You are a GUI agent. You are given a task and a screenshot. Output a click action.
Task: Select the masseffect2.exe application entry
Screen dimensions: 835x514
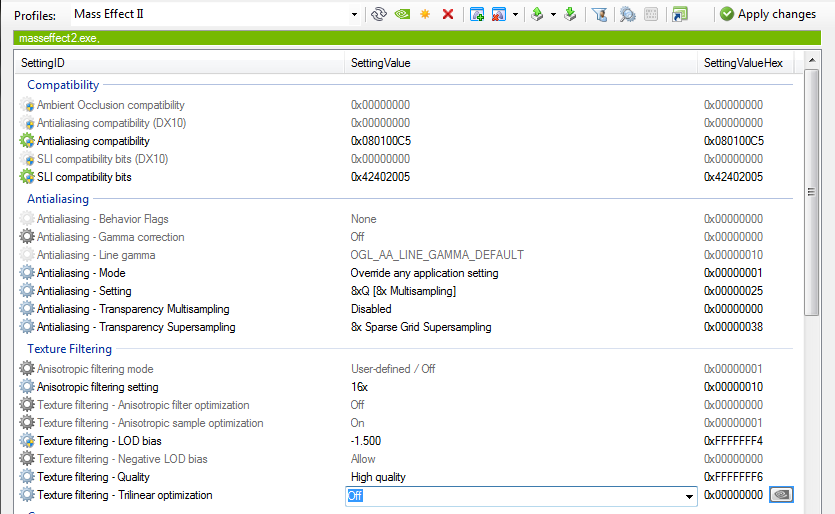coord(59,38)
